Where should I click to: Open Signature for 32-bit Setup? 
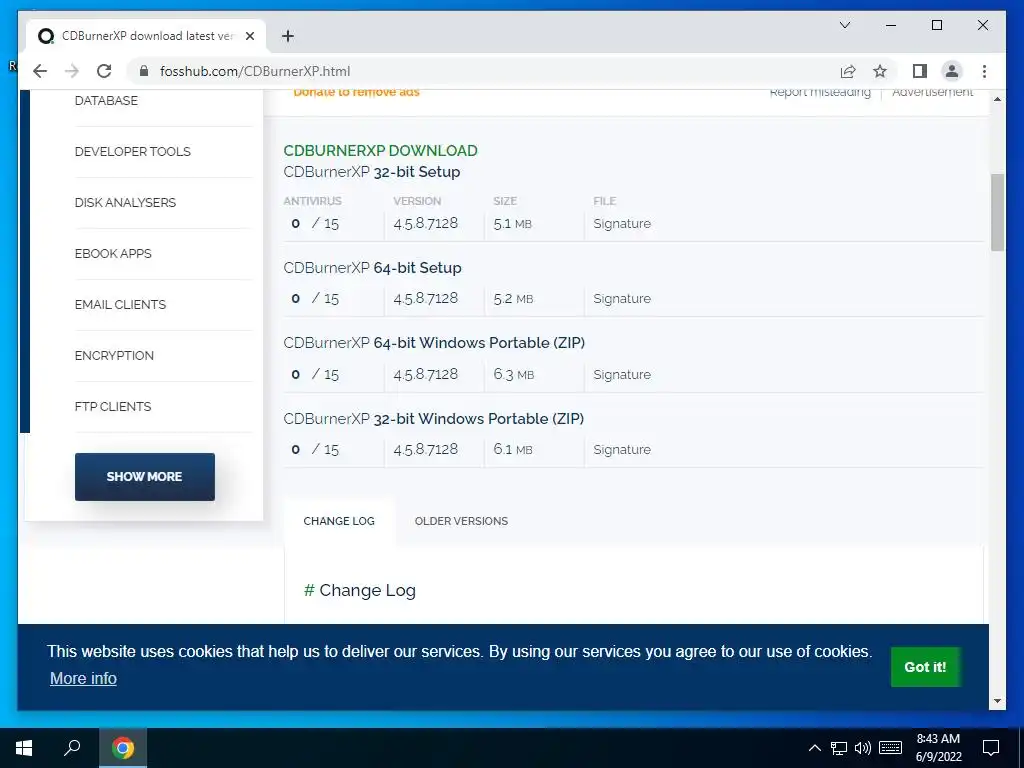[622, 223]
